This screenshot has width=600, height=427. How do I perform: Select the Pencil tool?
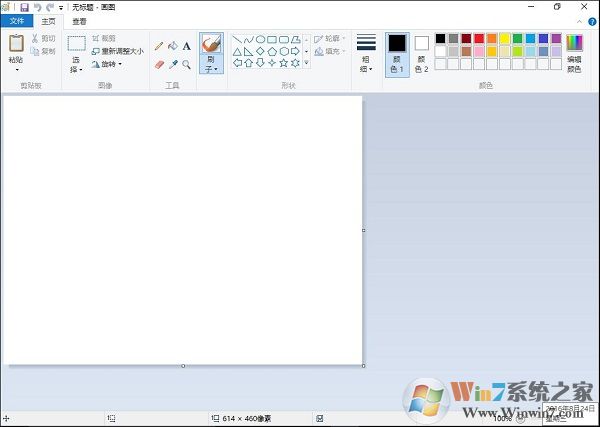pyautogui.click(x=159, y=46)
